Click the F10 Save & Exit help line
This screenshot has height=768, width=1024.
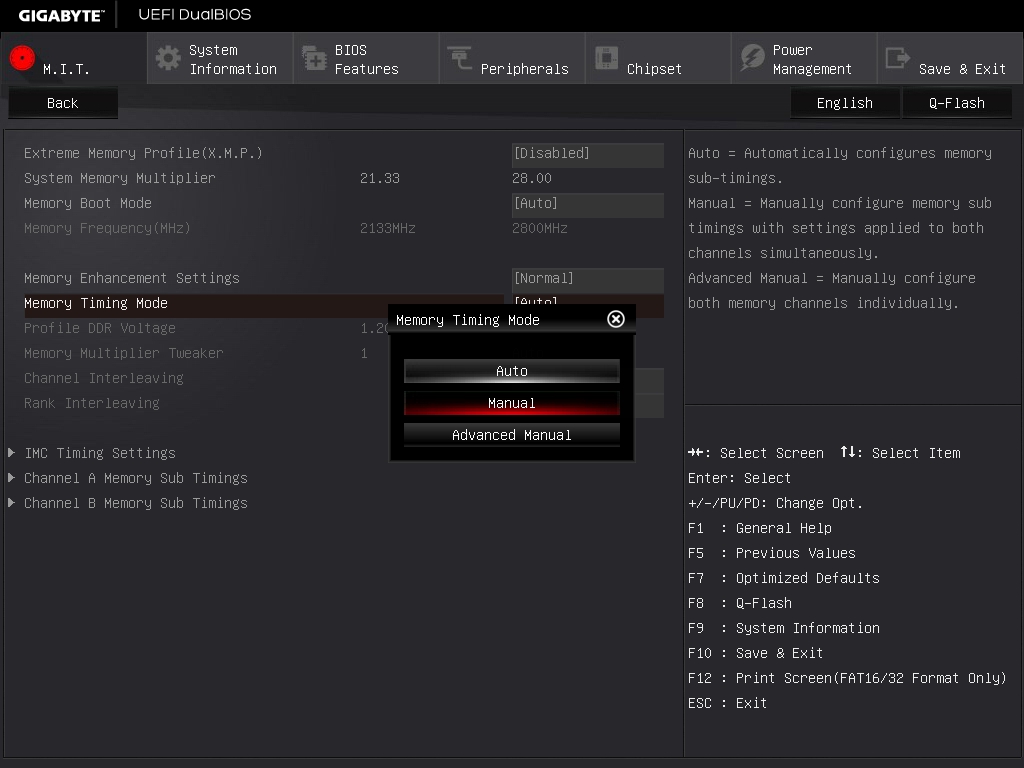click(755, 653)
